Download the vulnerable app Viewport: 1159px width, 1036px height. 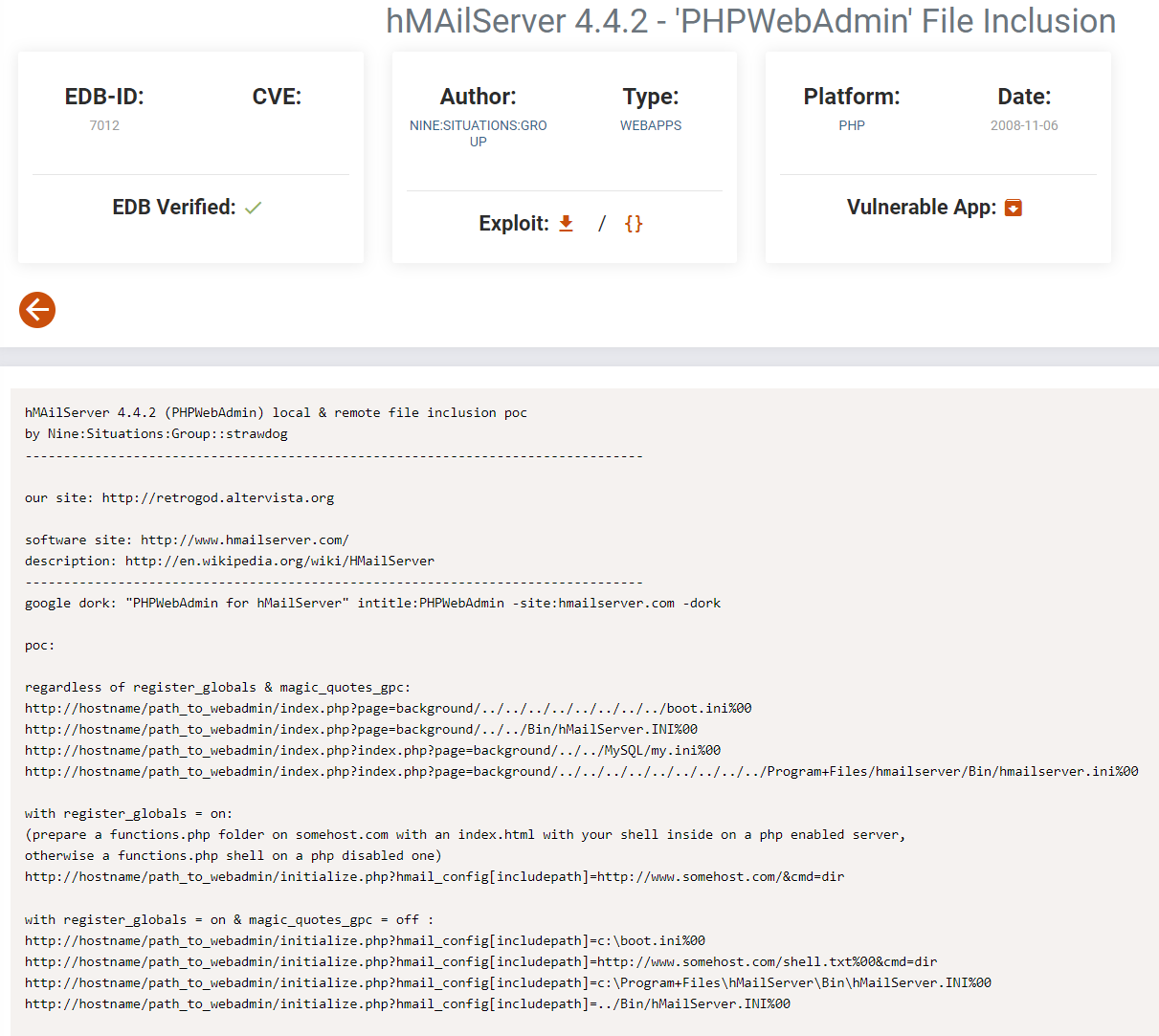[1014, 208]
